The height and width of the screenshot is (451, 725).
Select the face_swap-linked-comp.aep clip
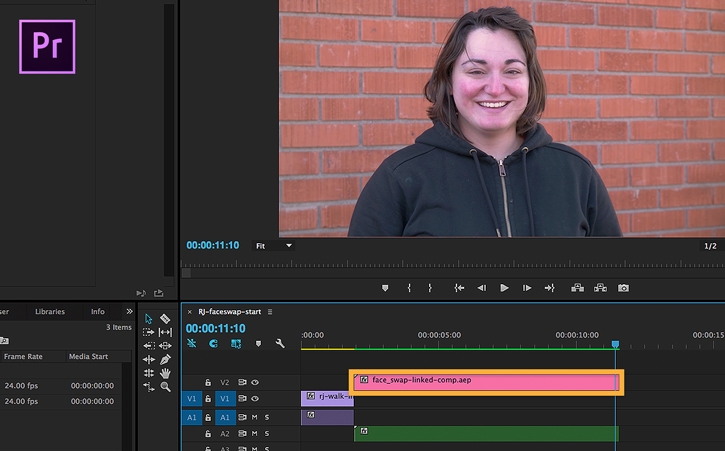point(486,383)
